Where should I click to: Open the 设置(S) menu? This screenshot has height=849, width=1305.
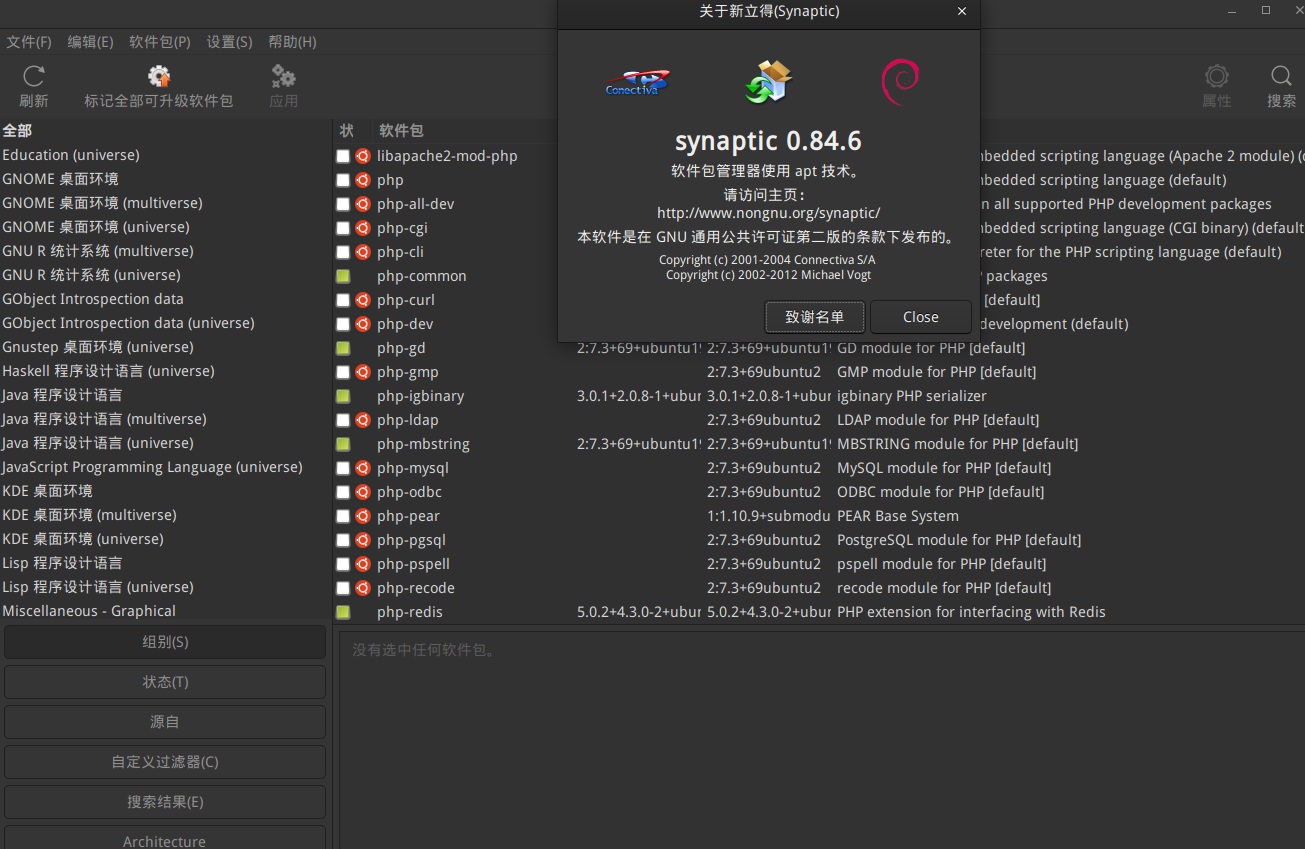click(229, 42)
